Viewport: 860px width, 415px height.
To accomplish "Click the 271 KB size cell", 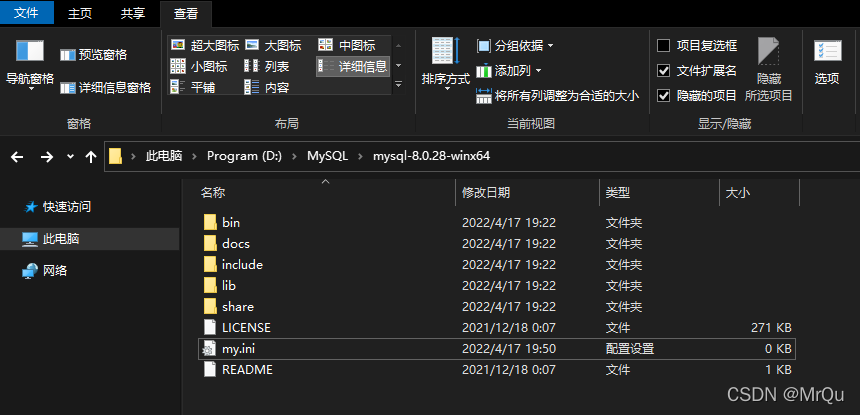I will (x=771, y=328).
